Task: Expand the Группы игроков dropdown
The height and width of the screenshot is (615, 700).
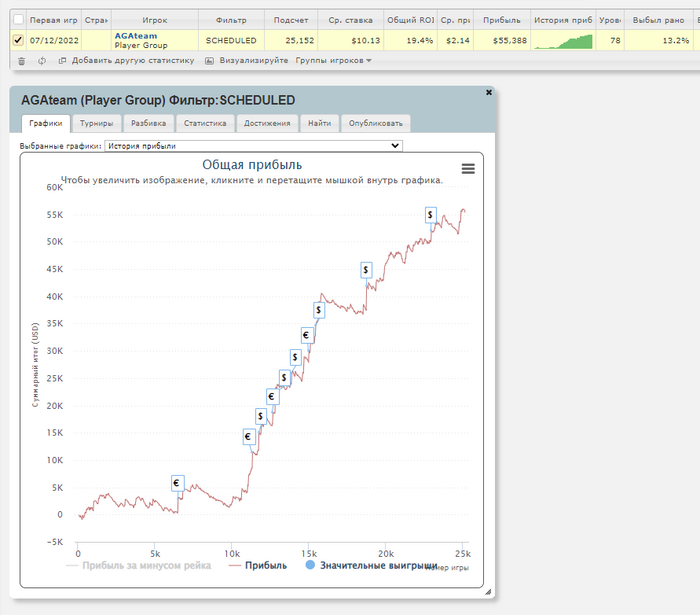Action: pyautogui.click(x=333, y=61)
